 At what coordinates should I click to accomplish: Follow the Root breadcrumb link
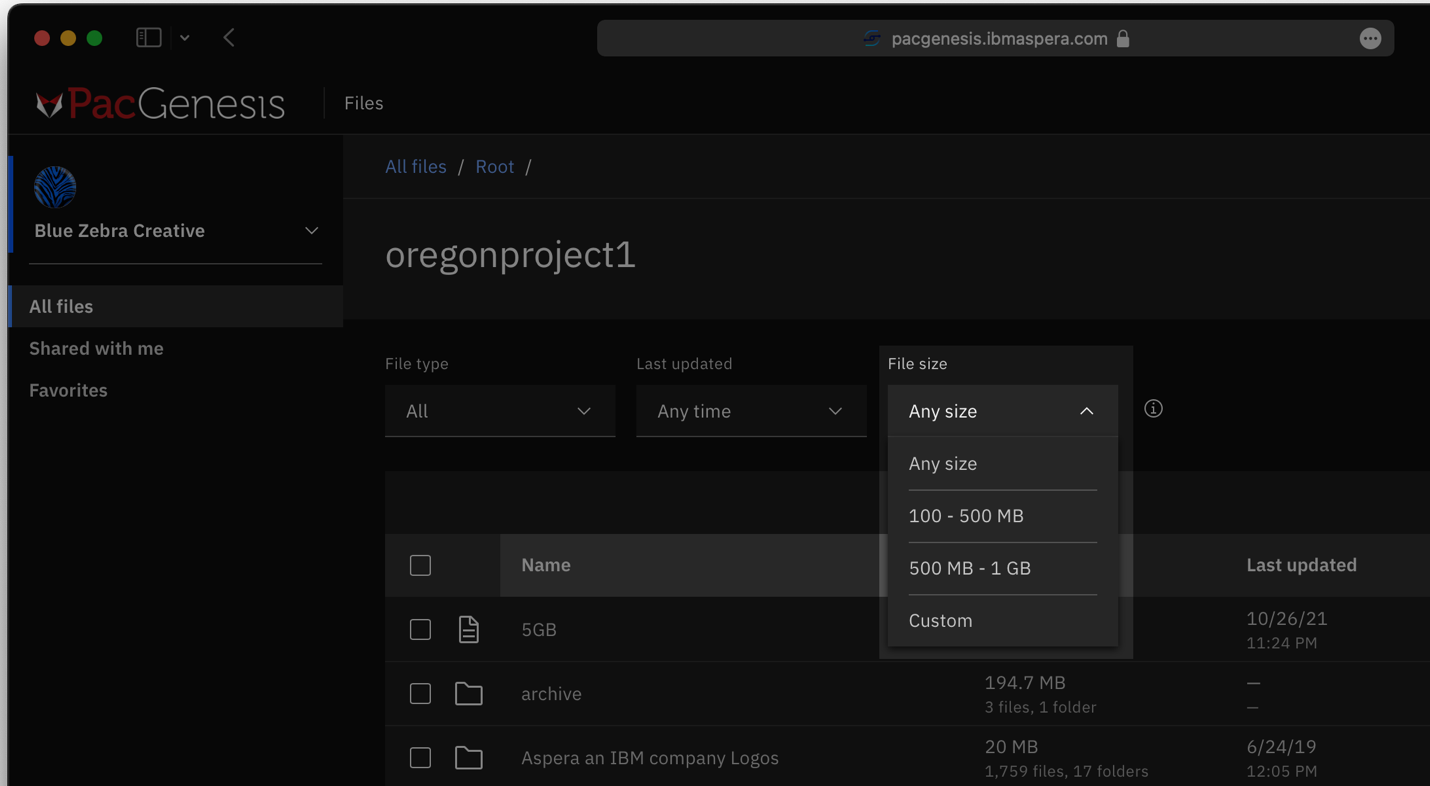click(x=495, y=167)
